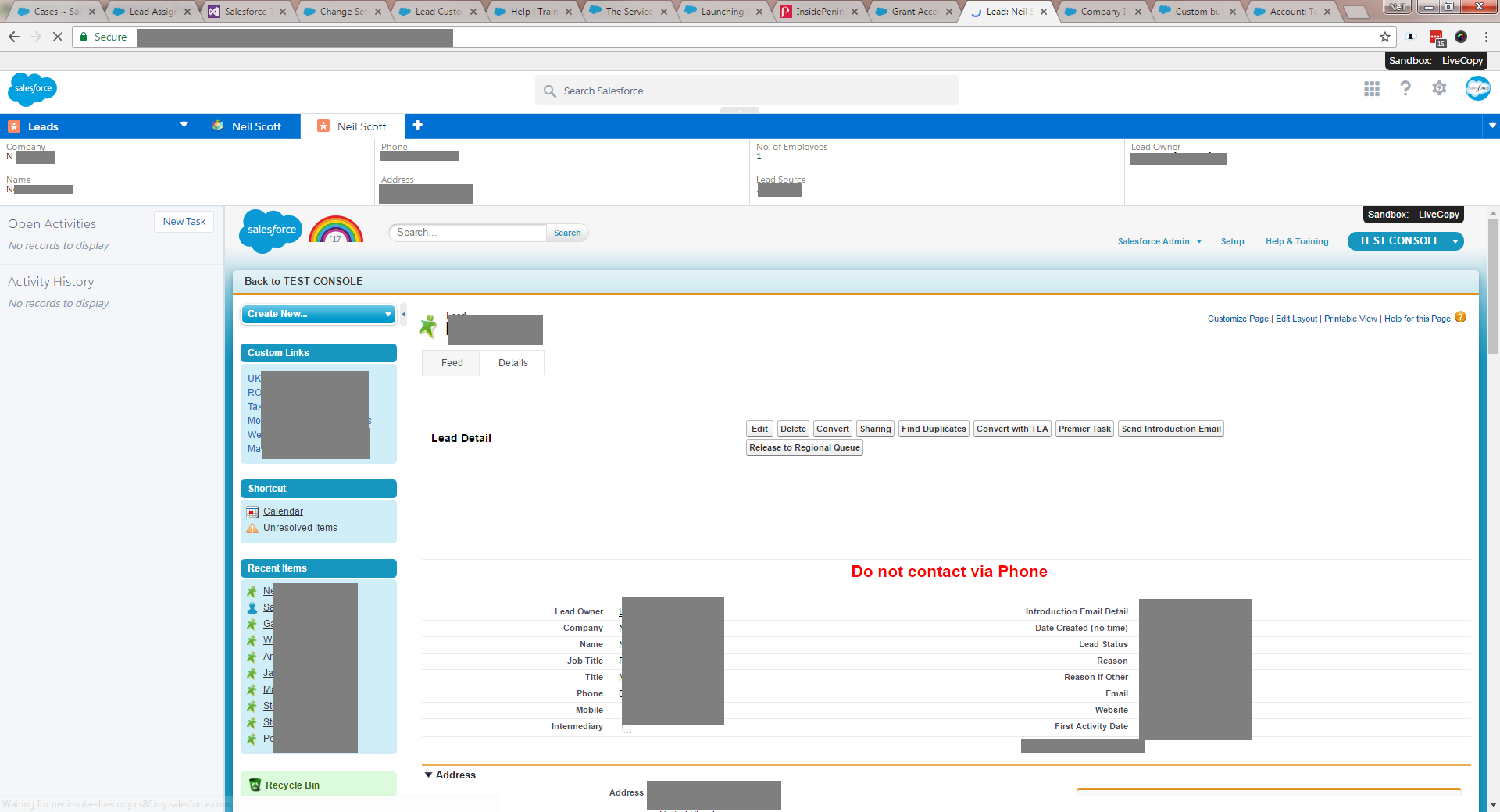
Task: Click the browser Forward arrow
Action: [36, 37]
